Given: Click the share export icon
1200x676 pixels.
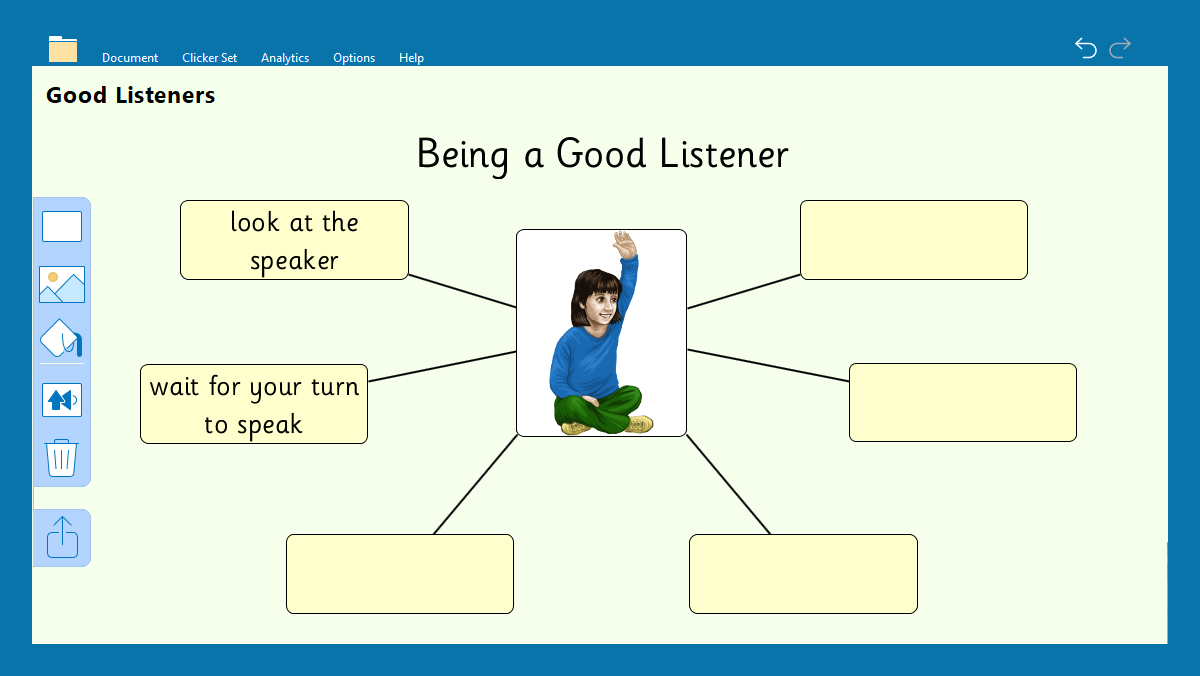Looking at the screenshot, I should [x=62, y=537].
